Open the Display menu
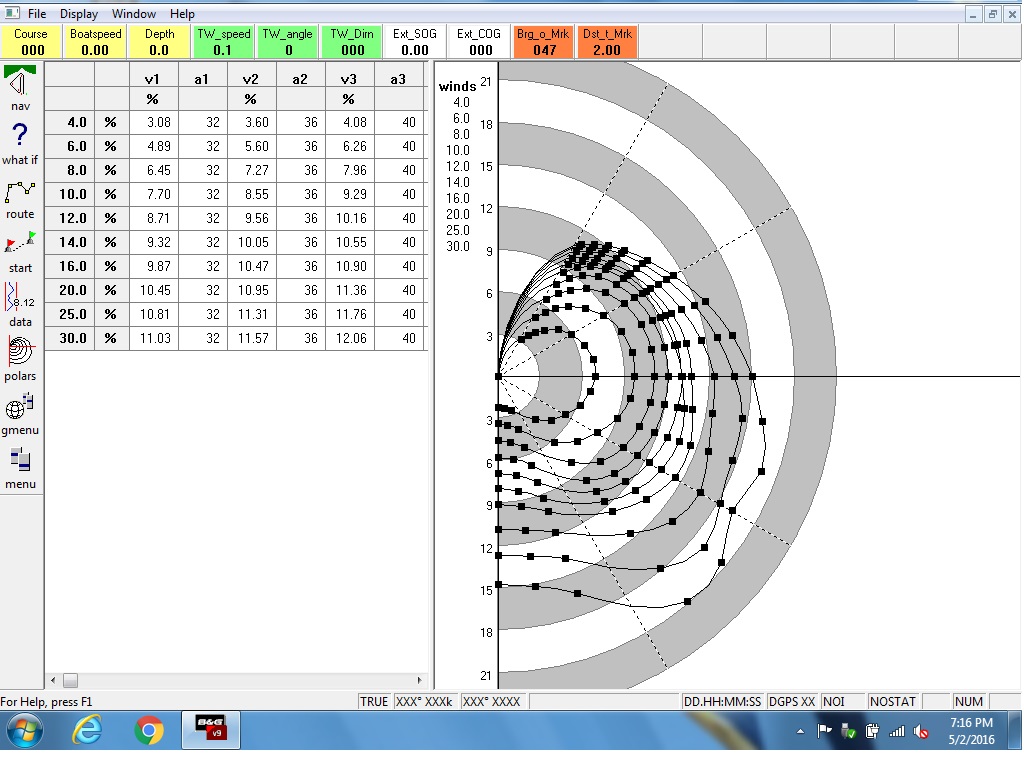 point(79,14)
